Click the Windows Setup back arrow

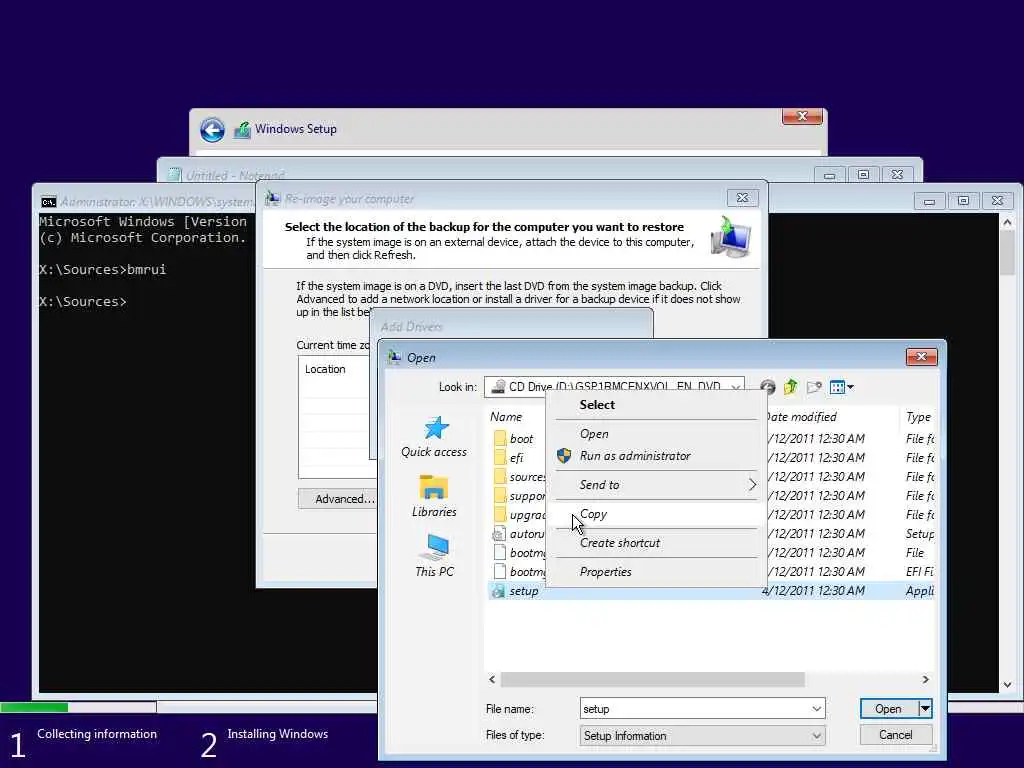tap(212, 130)
